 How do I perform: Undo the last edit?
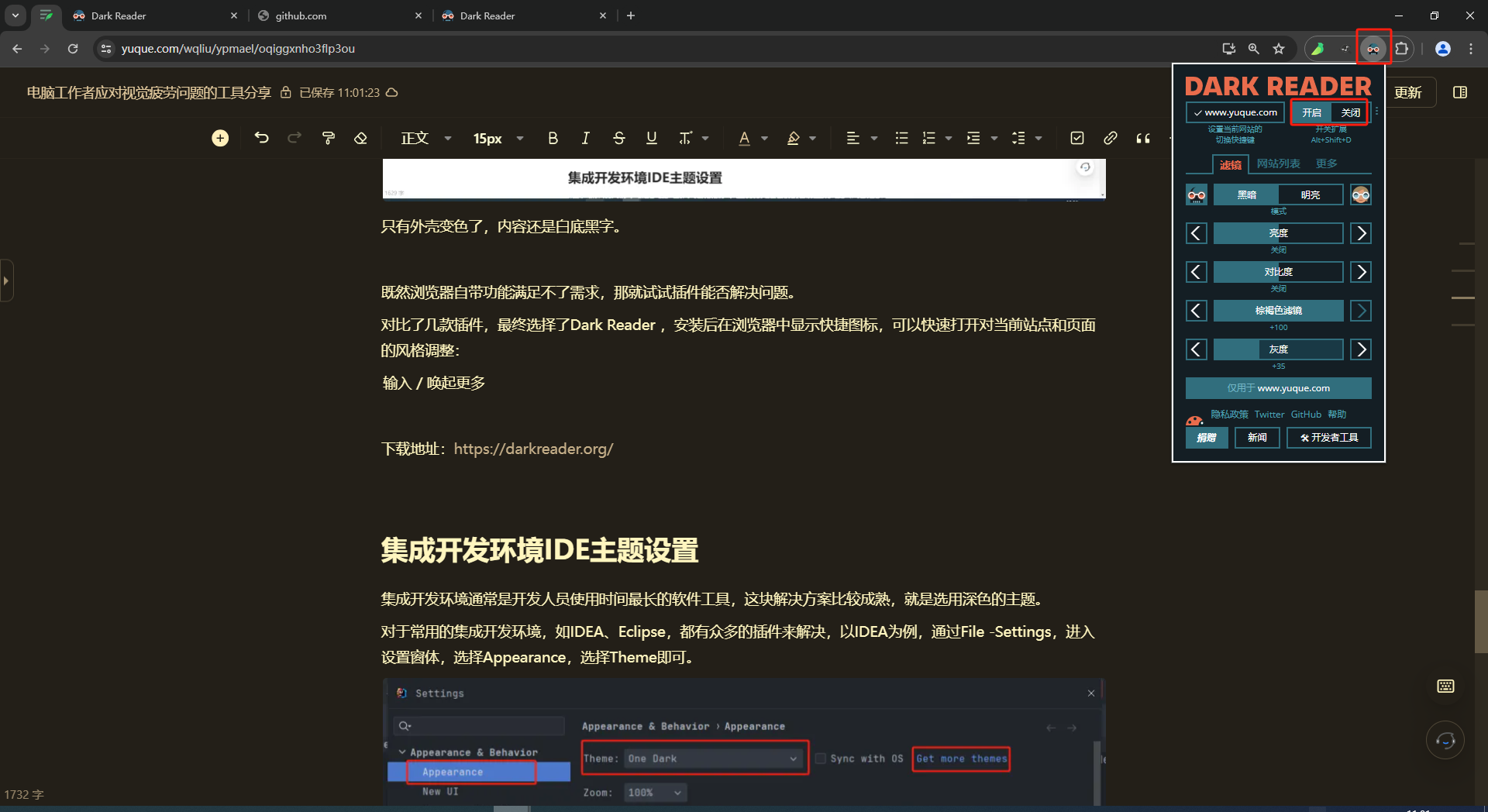click(261, 138)
